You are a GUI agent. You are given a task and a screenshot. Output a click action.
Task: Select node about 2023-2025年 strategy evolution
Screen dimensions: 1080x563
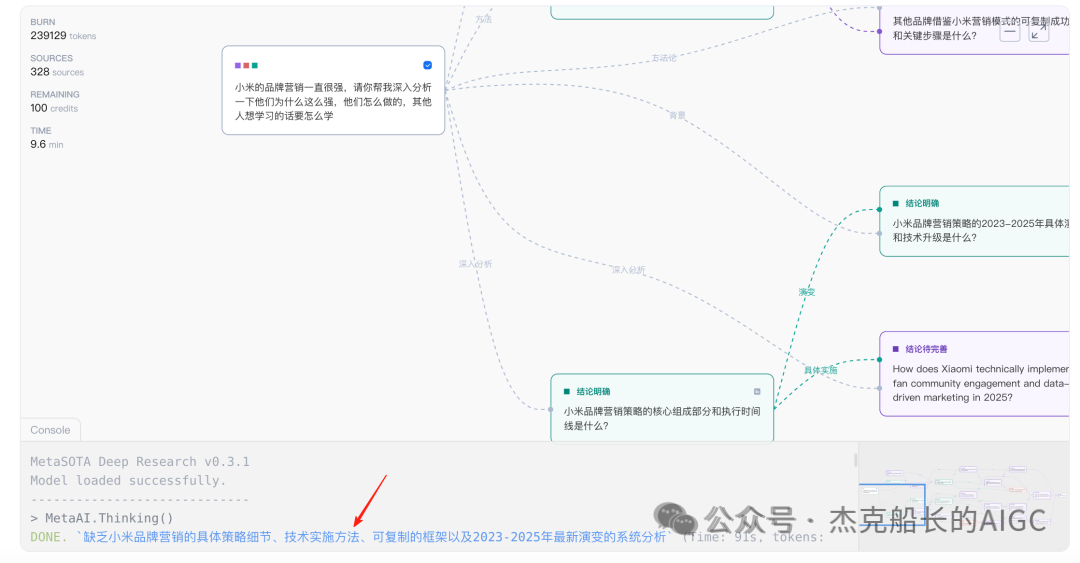tap(975, 221)
